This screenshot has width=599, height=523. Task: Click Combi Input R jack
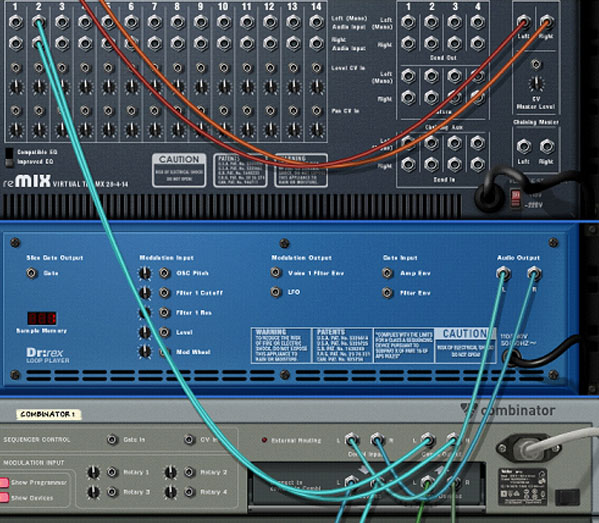pos(377,440)
